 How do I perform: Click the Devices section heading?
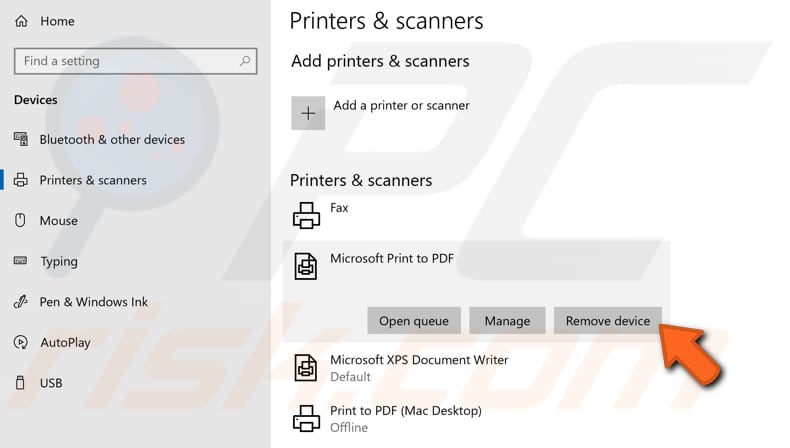click(36, 100)
